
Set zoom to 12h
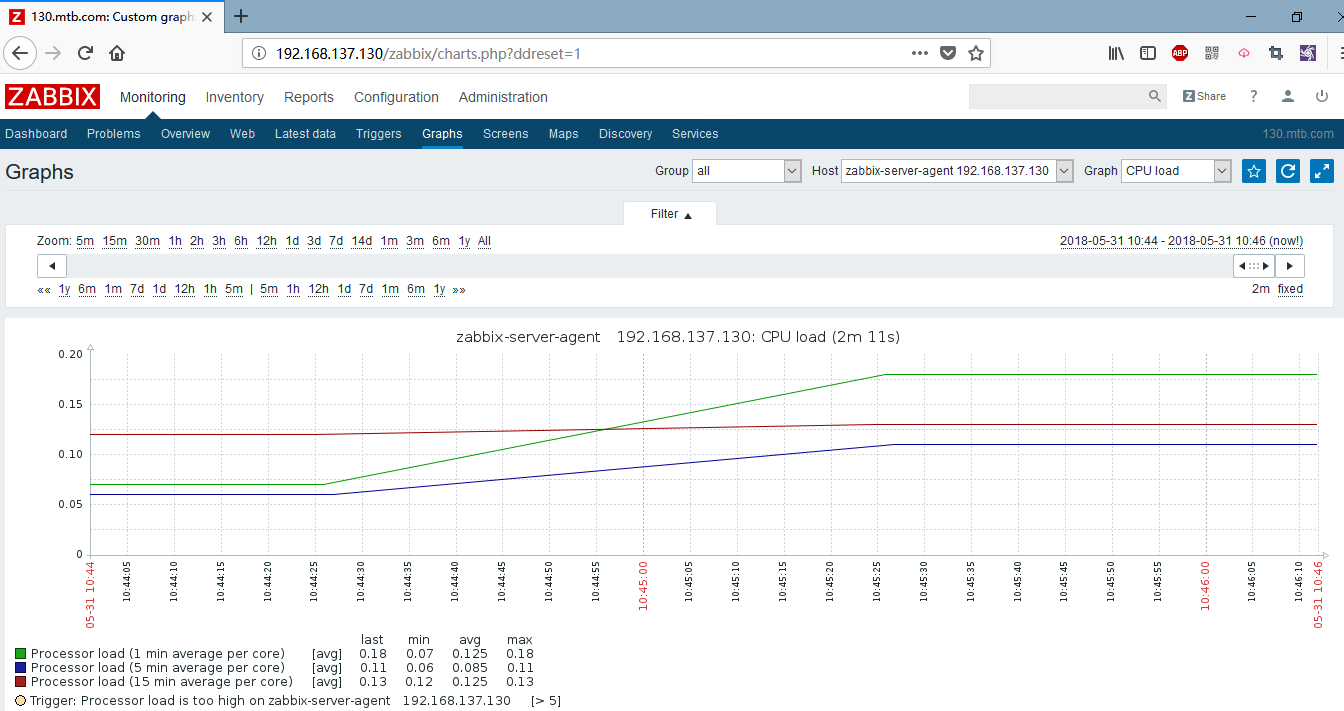(266, 241)
